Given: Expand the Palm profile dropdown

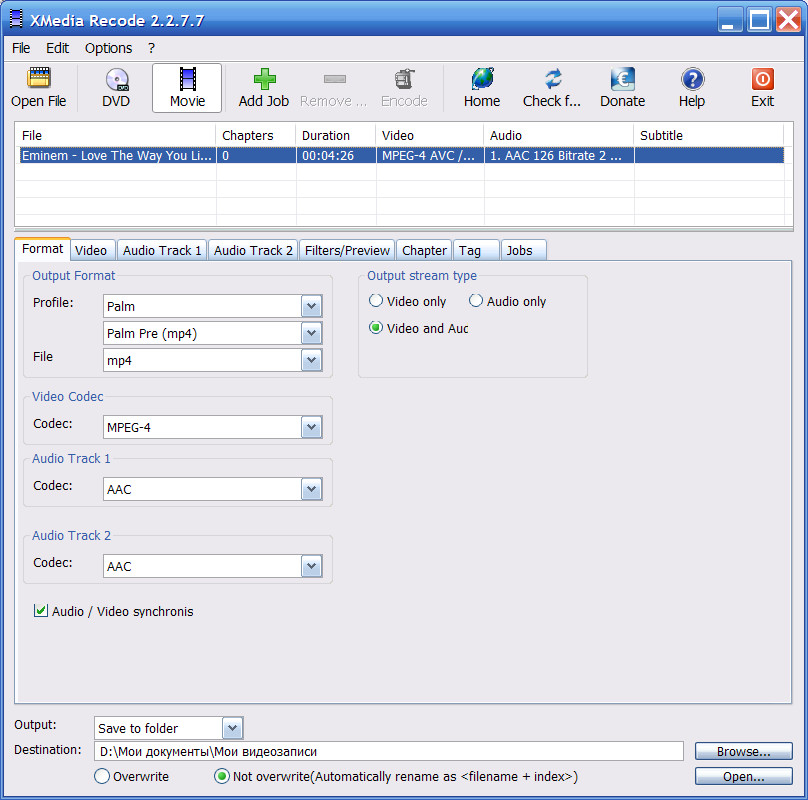Looking at the screenshot, I should point(312,306).
